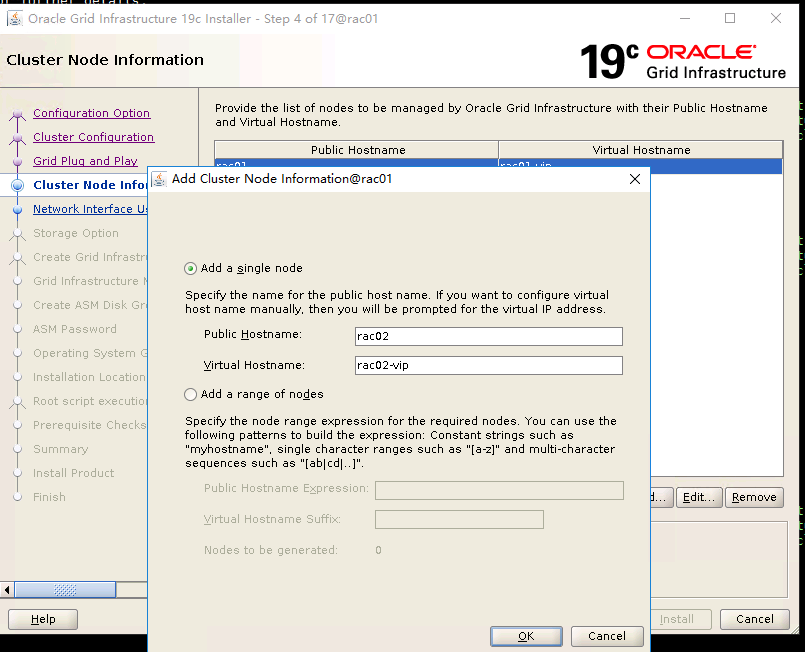The width and height of the screenshot is (805, 652).
Task: Cancel the Add Cluster Node Information dialog
Action: (x=607, y=636)
